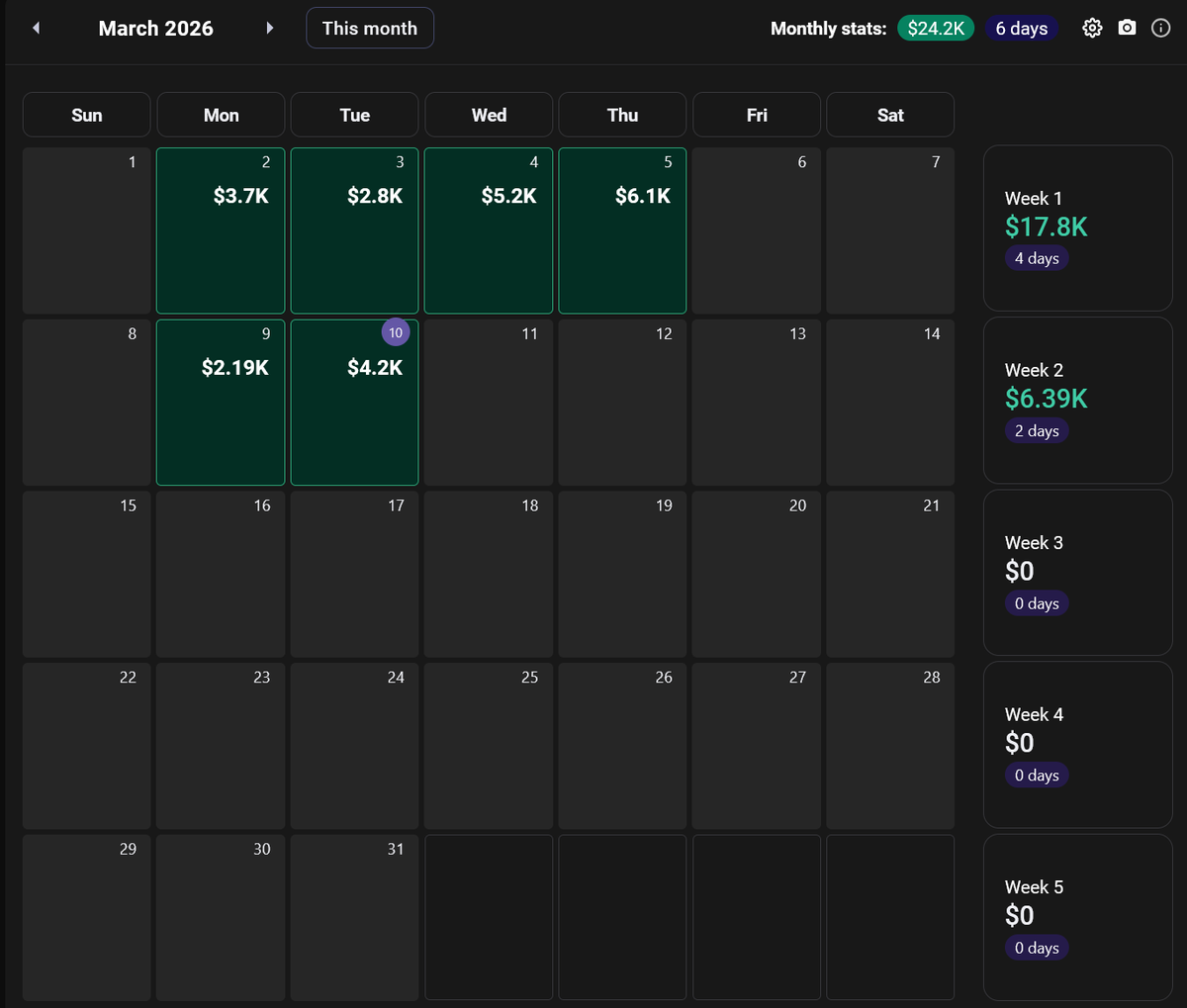The image size is (1187, 1008).
Task: Click the $6.39K weekly total
Action: click(x=1047, y=399)
